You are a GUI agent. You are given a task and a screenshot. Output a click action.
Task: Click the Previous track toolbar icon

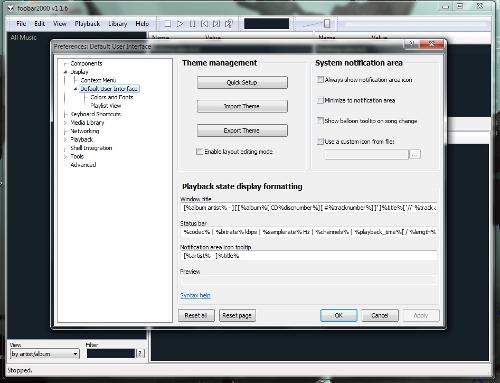204,24
